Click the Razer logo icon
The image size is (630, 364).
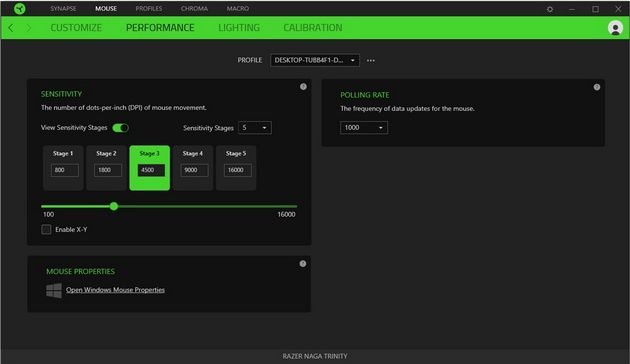pyautogui.click(x=19, y=8)
